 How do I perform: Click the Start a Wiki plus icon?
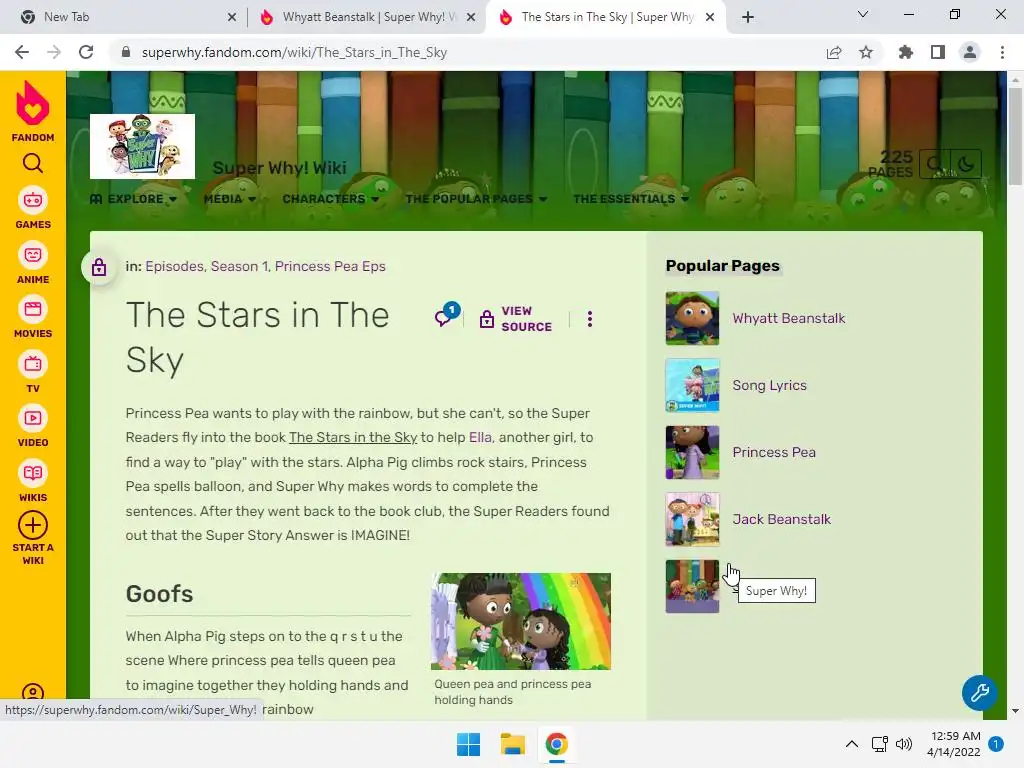pos(33,525)
